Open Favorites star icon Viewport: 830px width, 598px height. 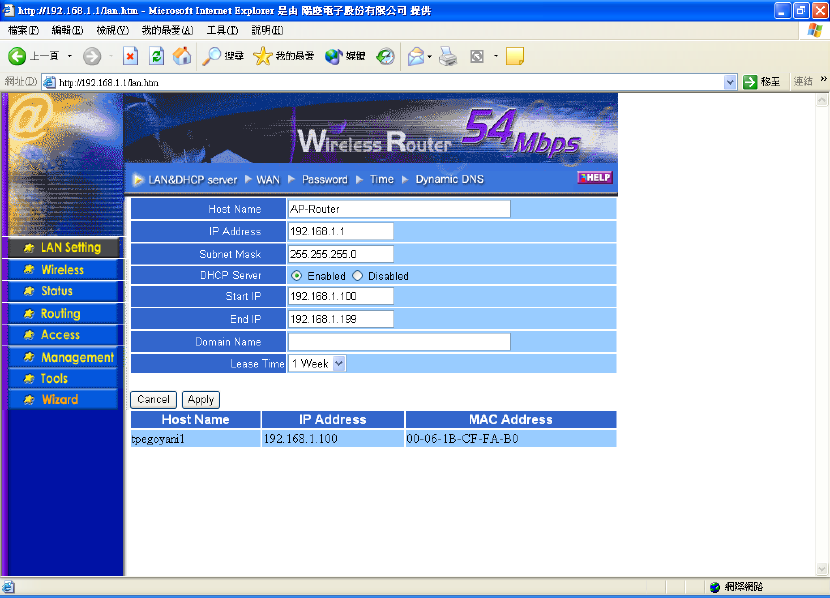263,56
